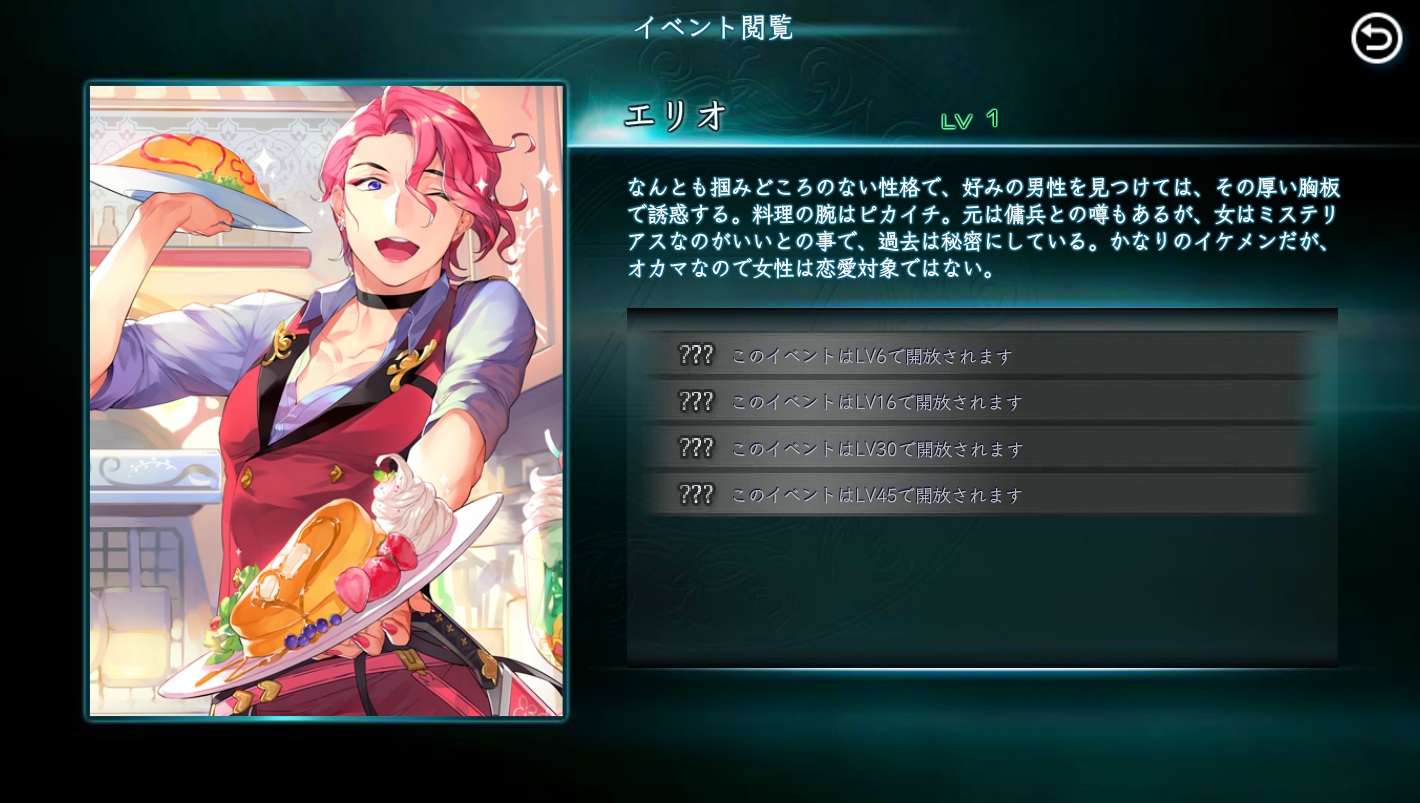Viewport: 1420px width, 803px height.
Task: Select the locked LV16 event row
Action: click(x=982, y=402)
